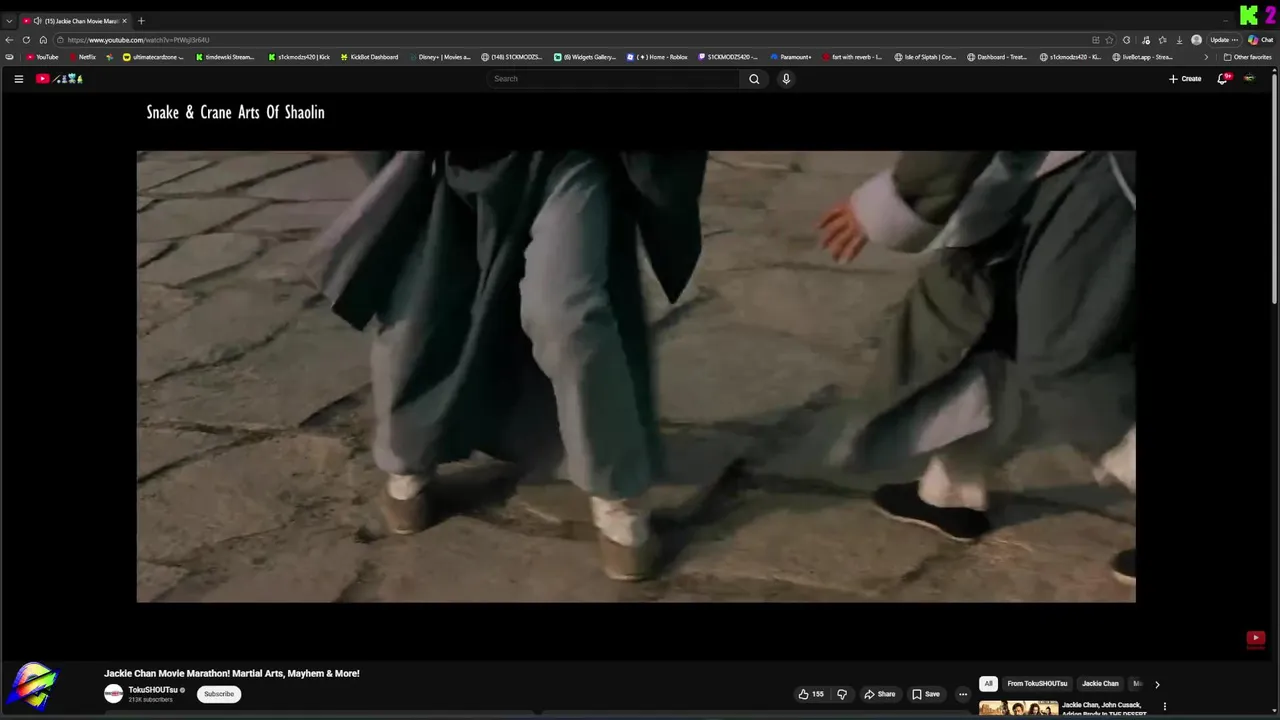This screenshot has height=720, width=1280.
Task: Open the Netflix bookmark
Action: pos(82,57)
